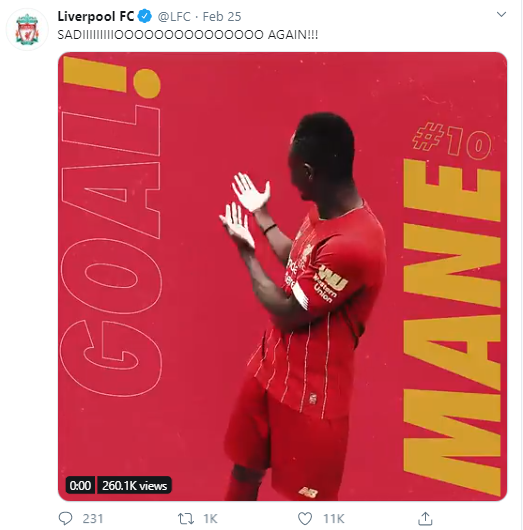This screenshot has width=523, height=530.
Task: Expand the tweet options chevron
Action: 501,15
